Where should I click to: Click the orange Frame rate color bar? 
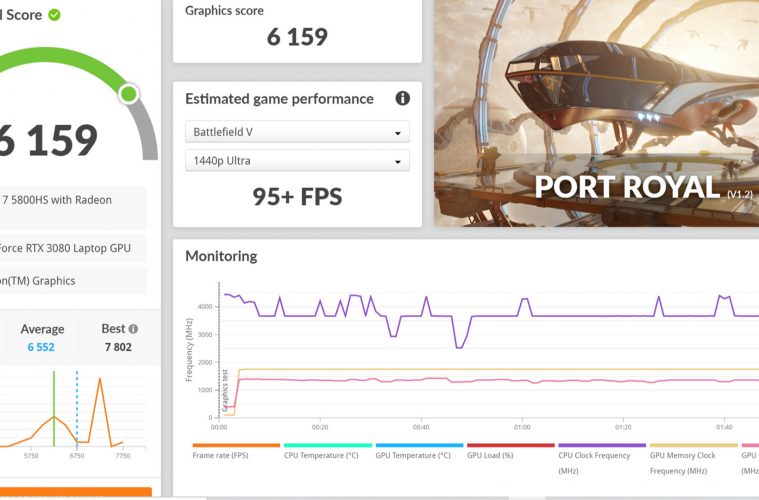click(x=236, y=445)
